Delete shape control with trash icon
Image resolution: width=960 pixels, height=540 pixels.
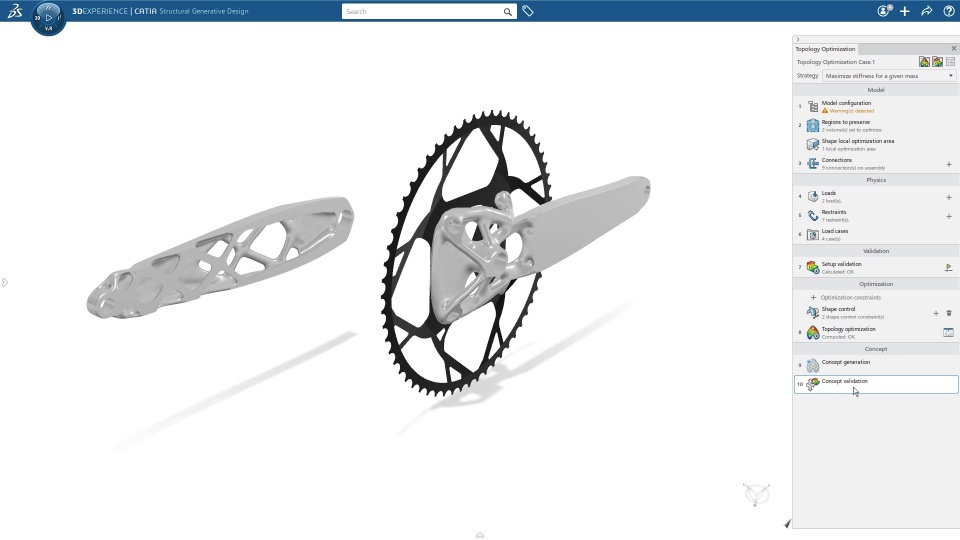click(949, 313)
